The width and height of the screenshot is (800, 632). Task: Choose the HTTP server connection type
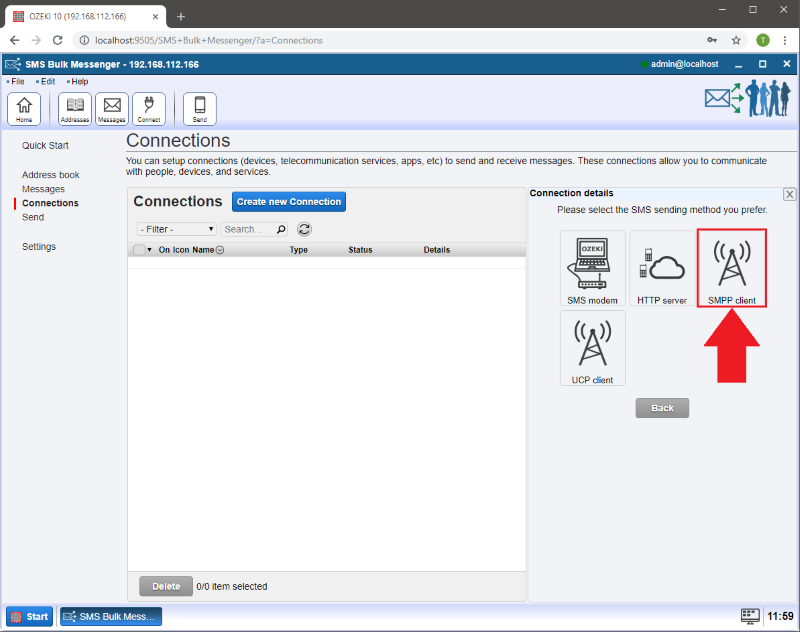(x=661, y=268)
